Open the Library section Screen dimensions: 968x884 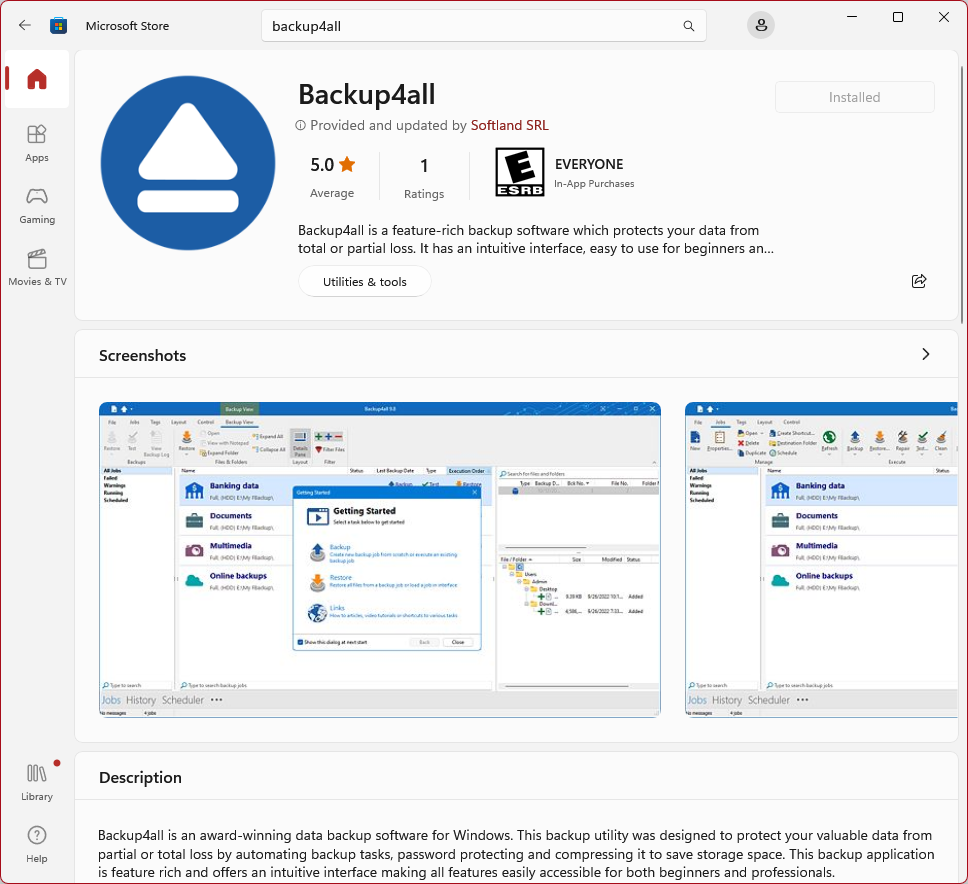[36, 782]
